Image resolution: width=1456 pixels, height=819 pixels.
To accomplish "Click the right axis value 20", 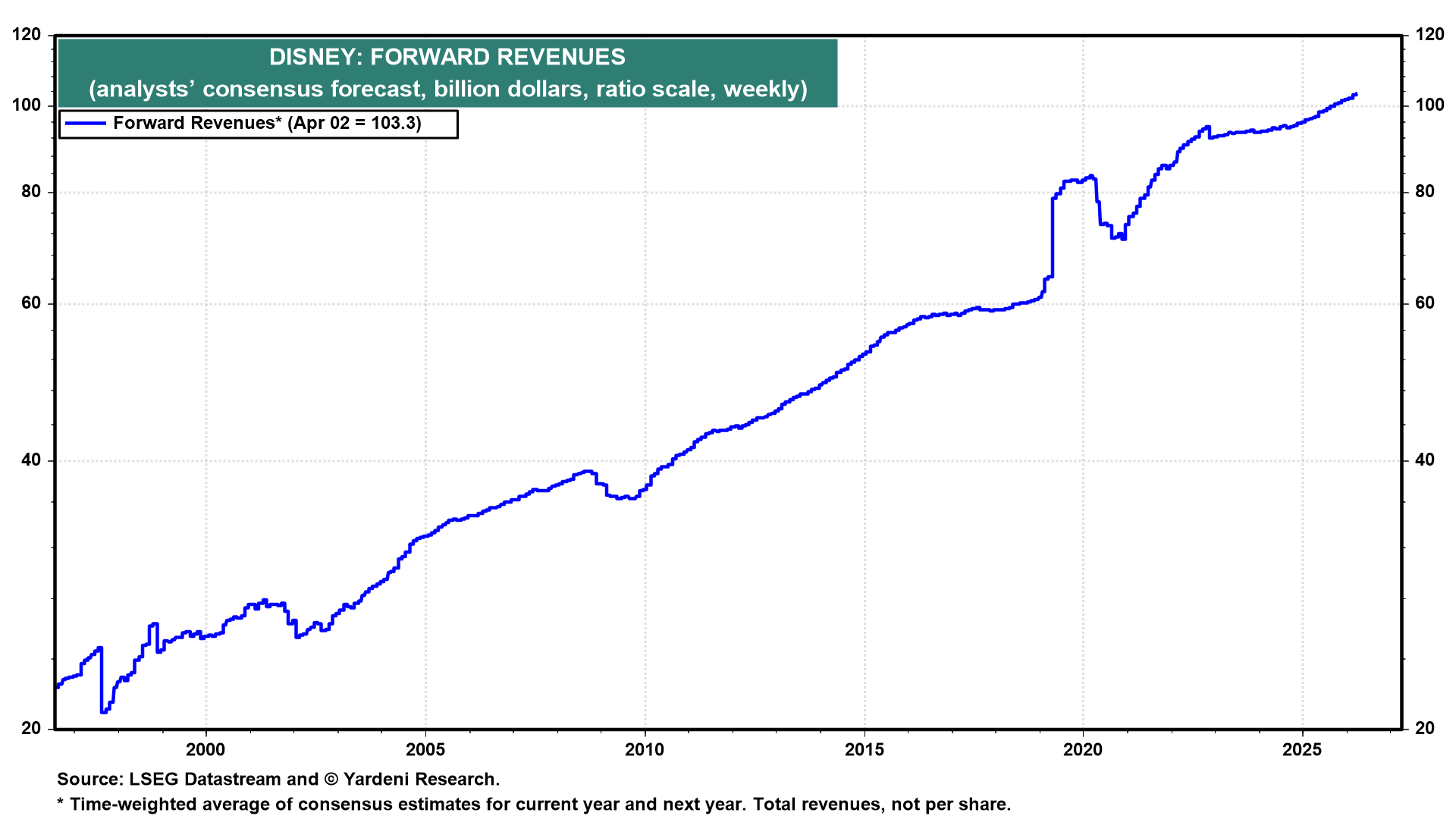I will [x=1425, y=728].
